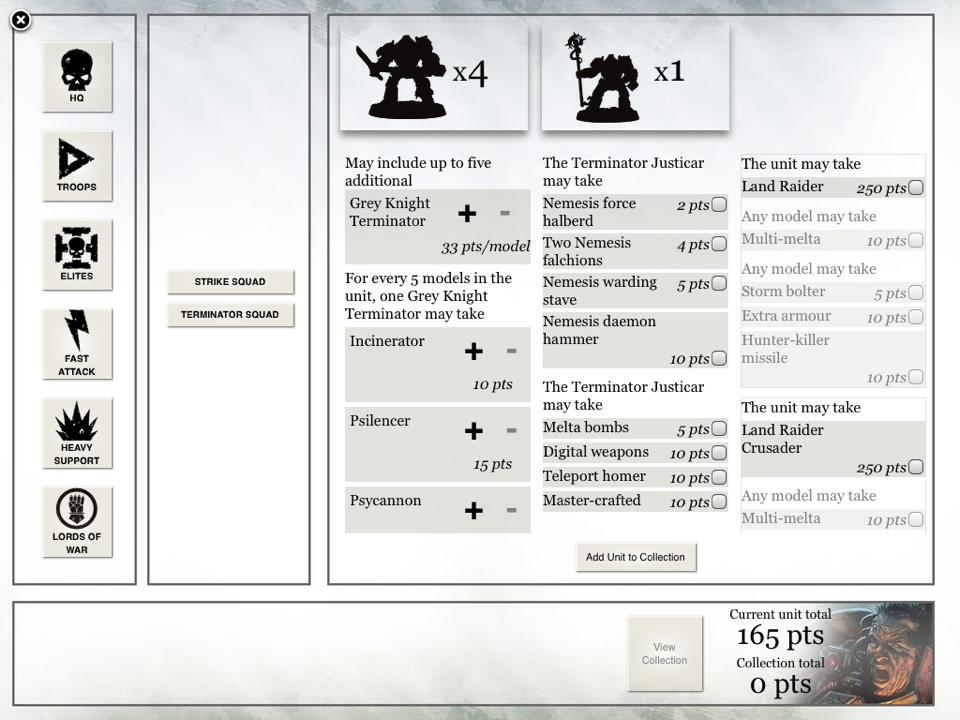Check the Land Raider's Multi-melta box

[916, 240]
